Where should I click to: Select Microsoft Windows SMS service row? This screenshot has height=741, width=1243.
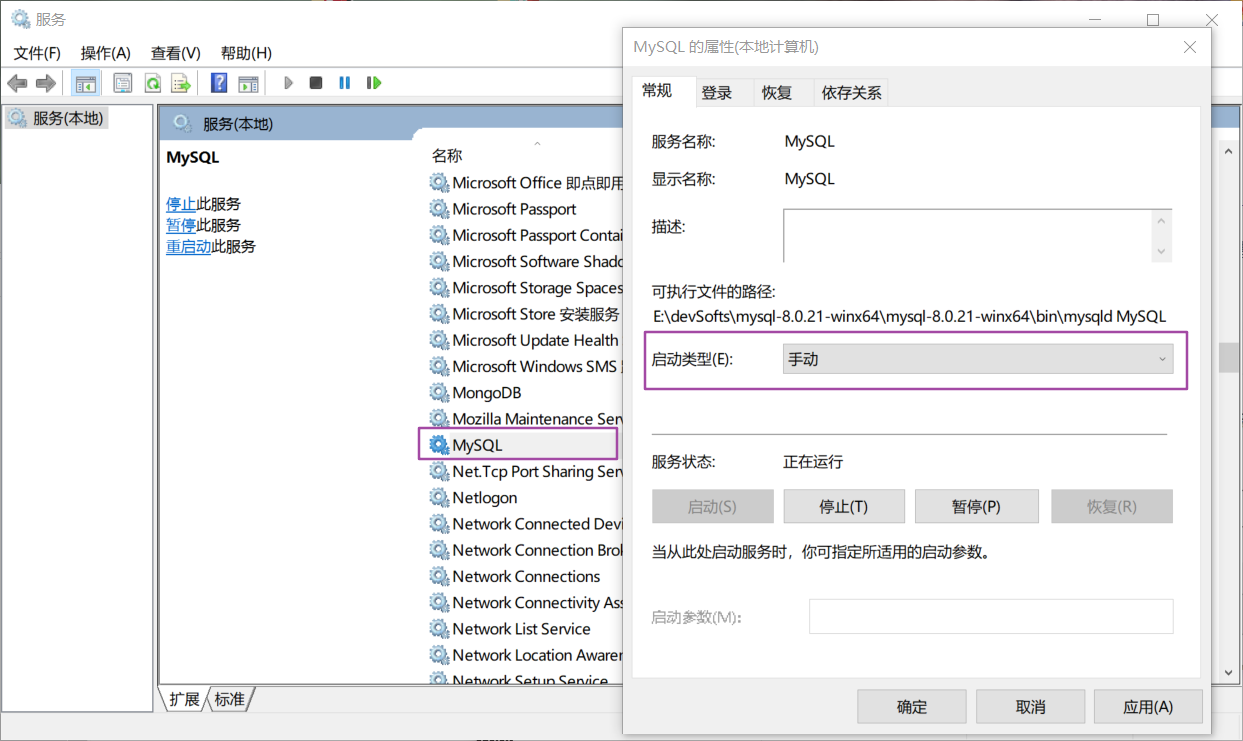(x=525, y=366)
